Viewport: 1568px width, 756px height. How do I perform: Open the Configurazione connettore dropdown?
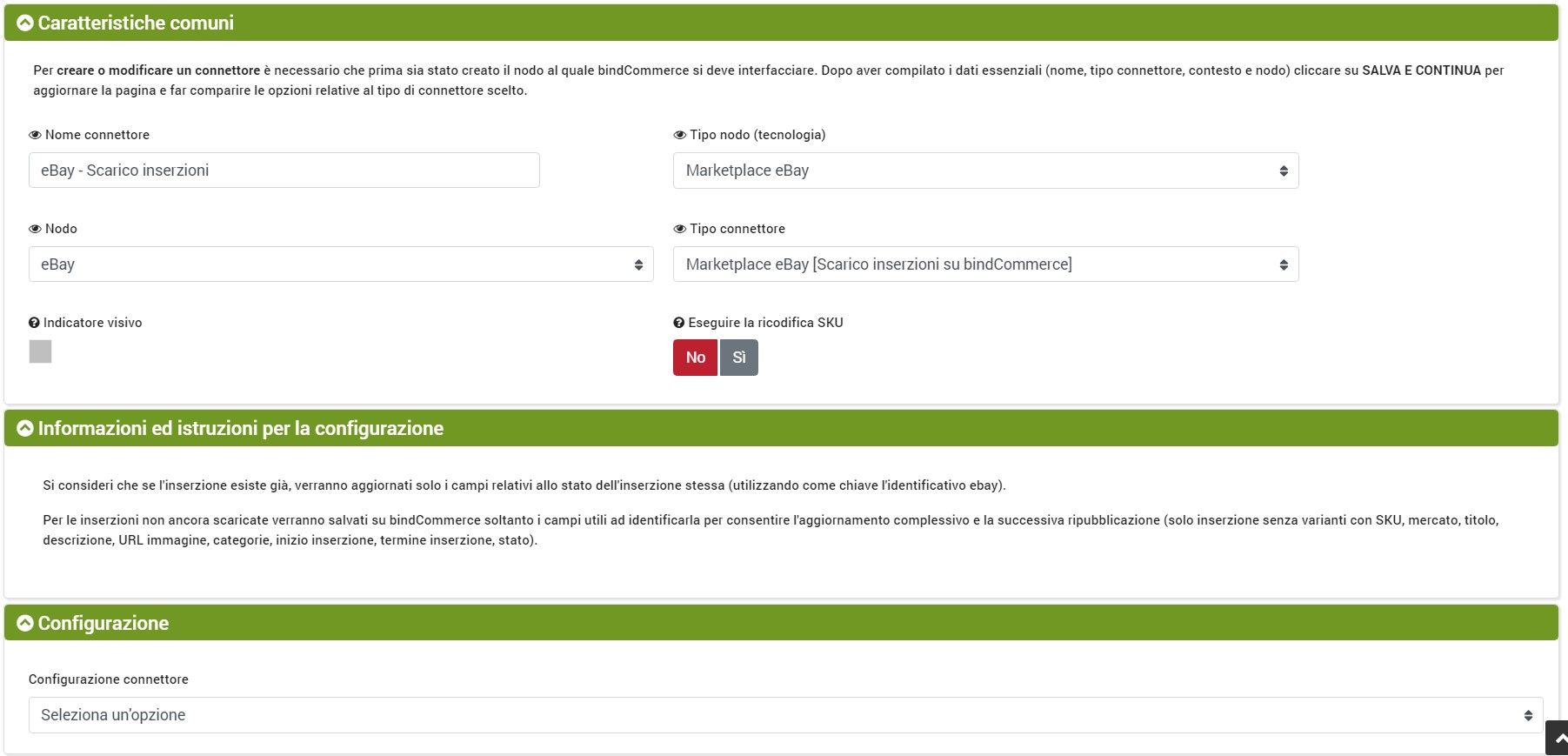click(785, 715)
